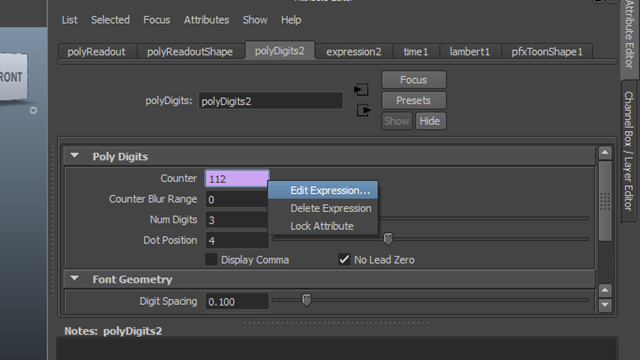
Task: Click the Dot Position slider handle
Action: (x=388, y=239)
